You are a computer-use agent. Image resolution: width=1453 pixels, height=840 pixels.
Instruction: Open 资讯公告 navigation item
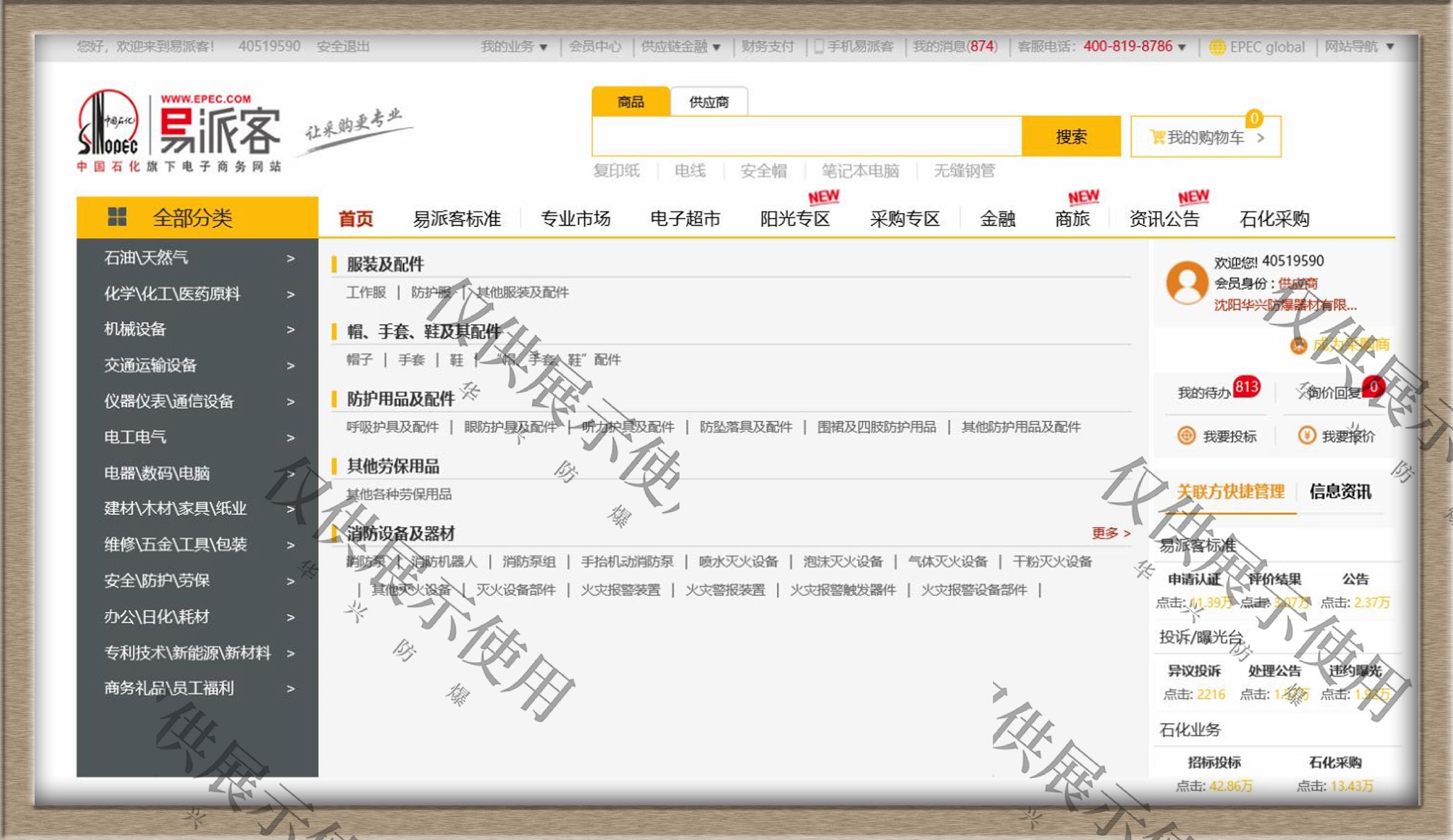click(x=1164, y=219)
